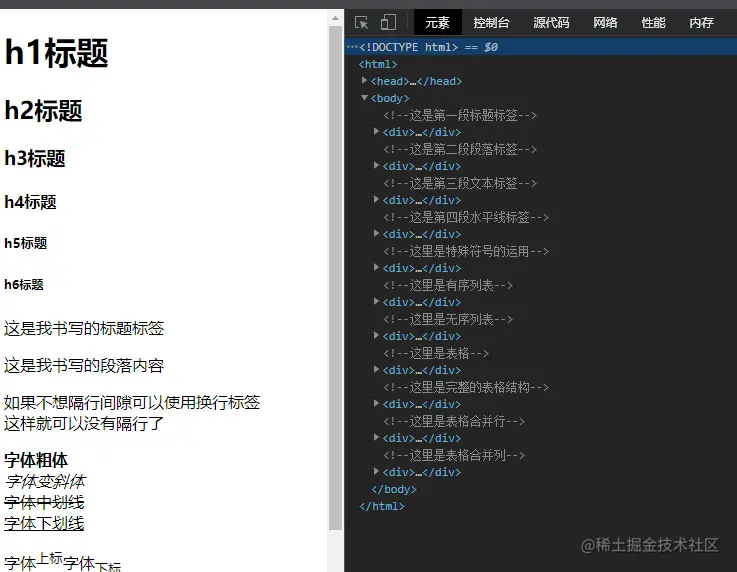Select the comment 这里是表格
Image resolution: width=737 pixels, height=572 pixels.
436,353
